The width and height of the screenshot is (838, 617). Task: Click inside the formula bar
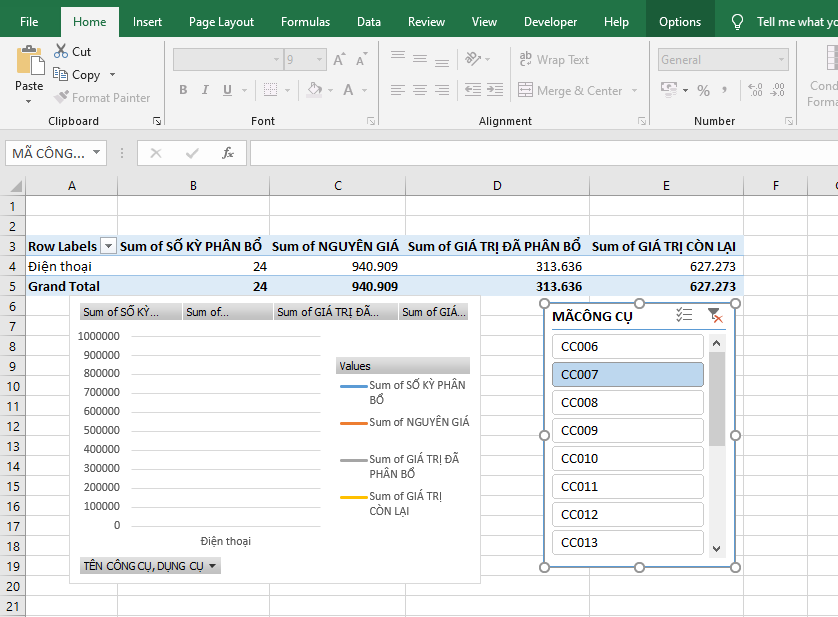tap(540, 153)
